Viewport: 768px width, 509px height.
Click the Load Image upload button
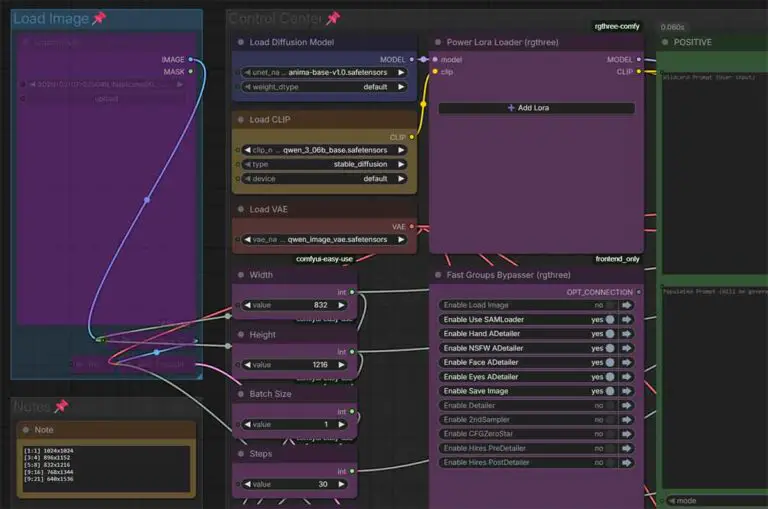pos(106,99)
